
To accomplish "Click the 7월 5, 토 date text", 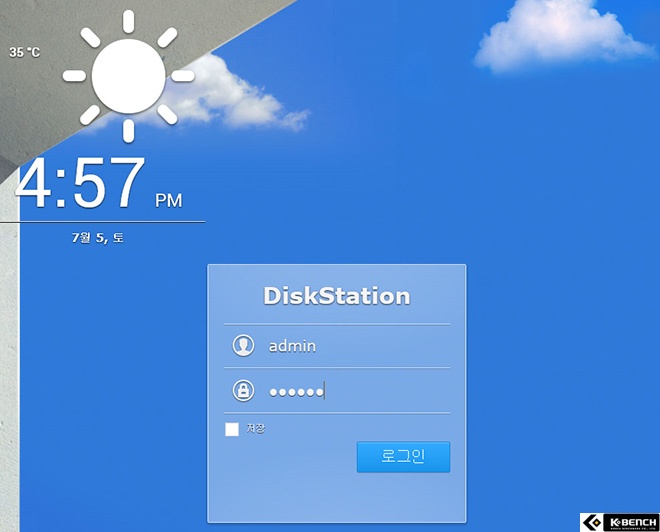I will click(x=98, y=238).
